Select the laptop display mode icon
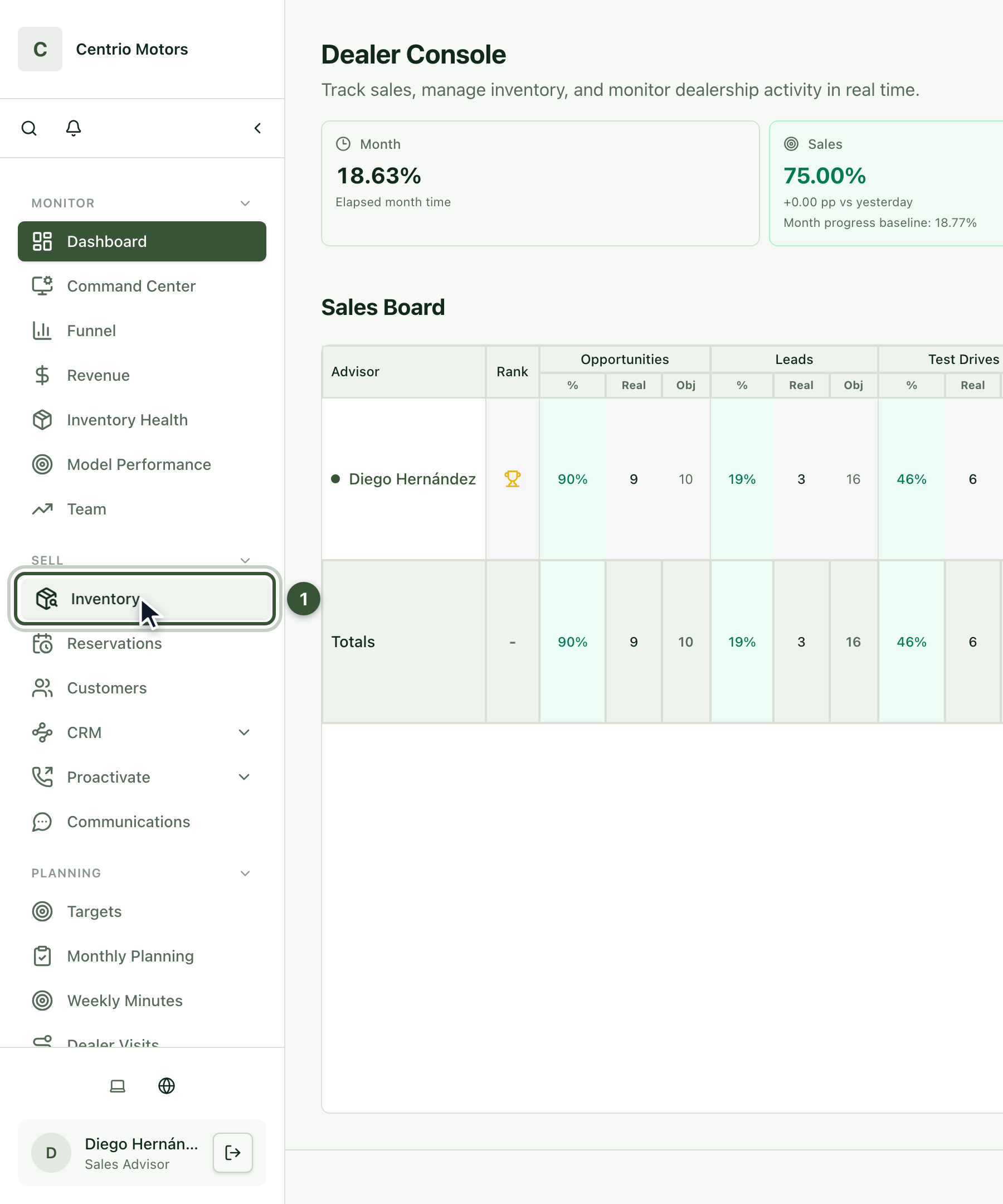This screenshot has width=1003, height=1204. 118,1086
